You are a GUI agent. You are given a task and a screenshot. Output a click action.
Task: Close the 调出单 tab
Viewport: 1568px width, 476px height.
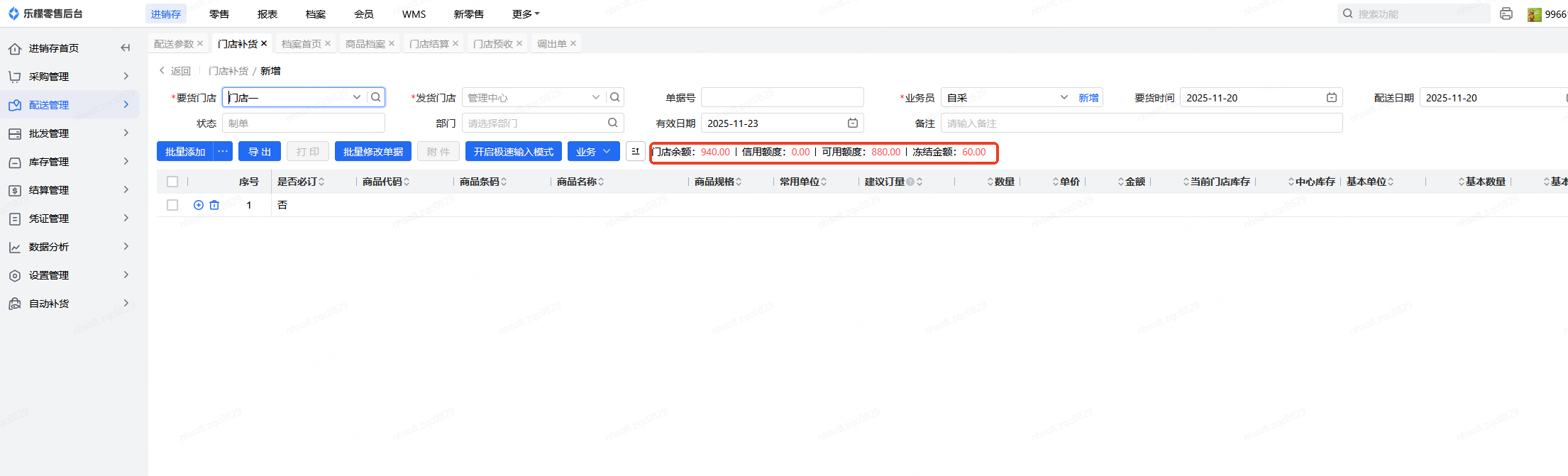573,43
